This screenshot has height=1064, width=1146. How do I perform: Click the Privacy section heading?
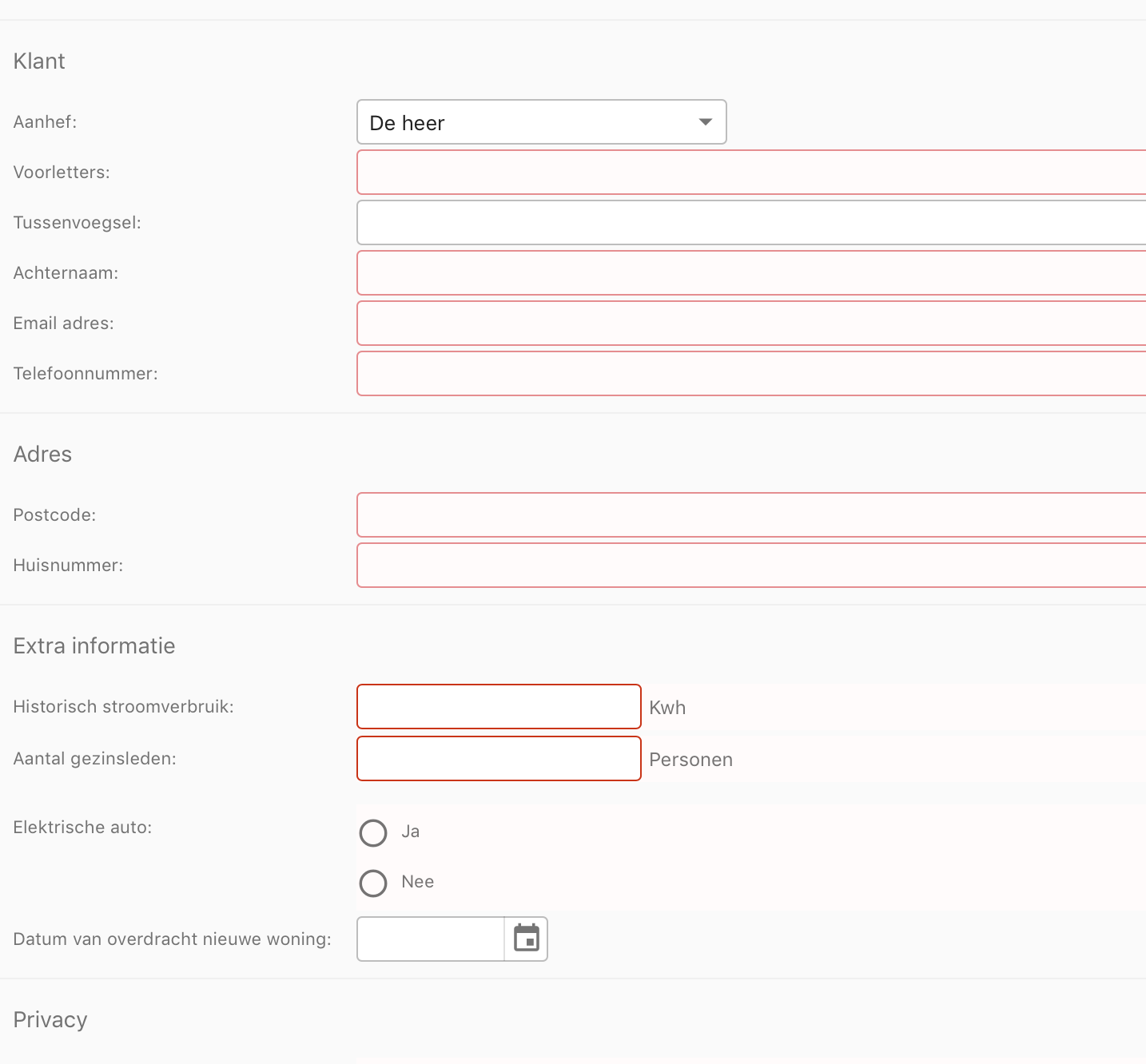pos(50,1019)
